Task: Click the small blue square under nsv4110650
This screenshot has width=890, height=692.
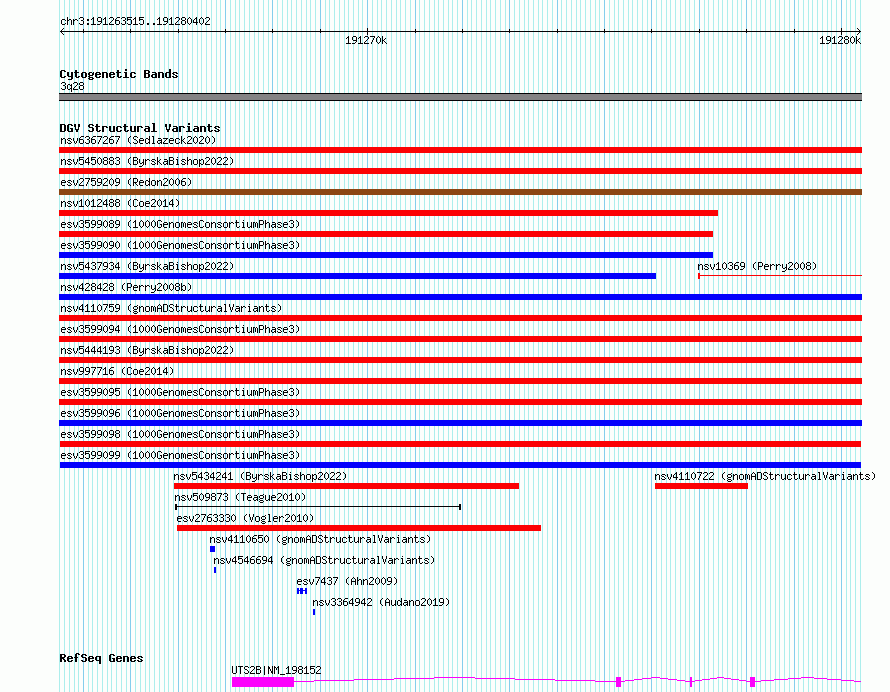Action: 212,549
